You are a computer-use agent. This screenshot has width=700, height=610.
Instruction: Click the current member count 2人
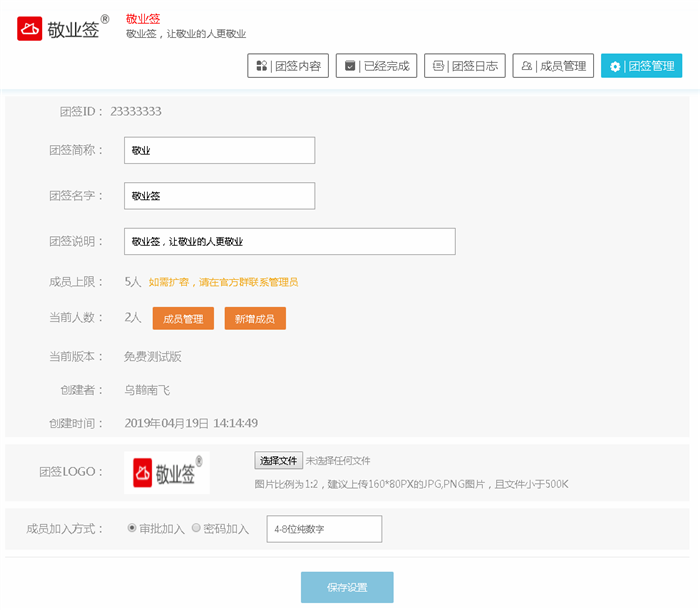click(133, 318)
